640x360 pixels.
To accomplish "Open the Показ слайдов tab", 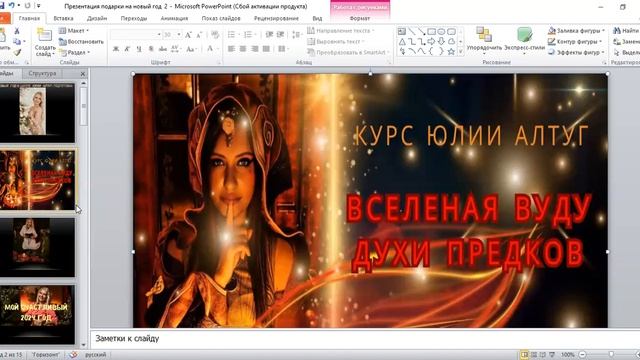I will point(221,18).
